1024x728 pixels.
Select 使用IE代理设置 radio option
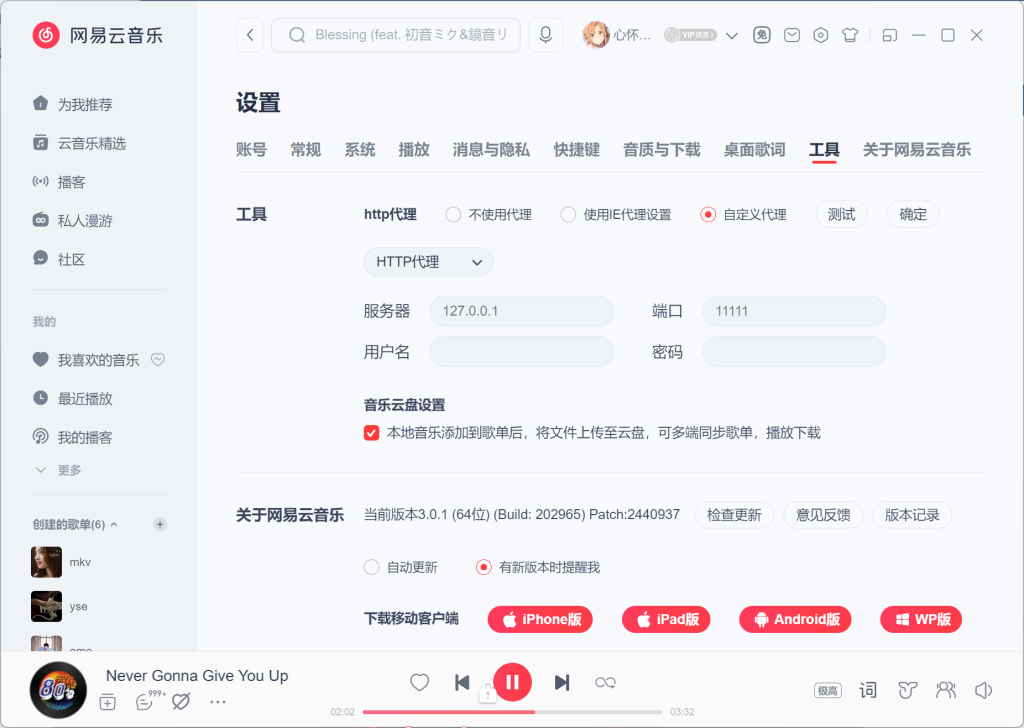tap(568, 214)
